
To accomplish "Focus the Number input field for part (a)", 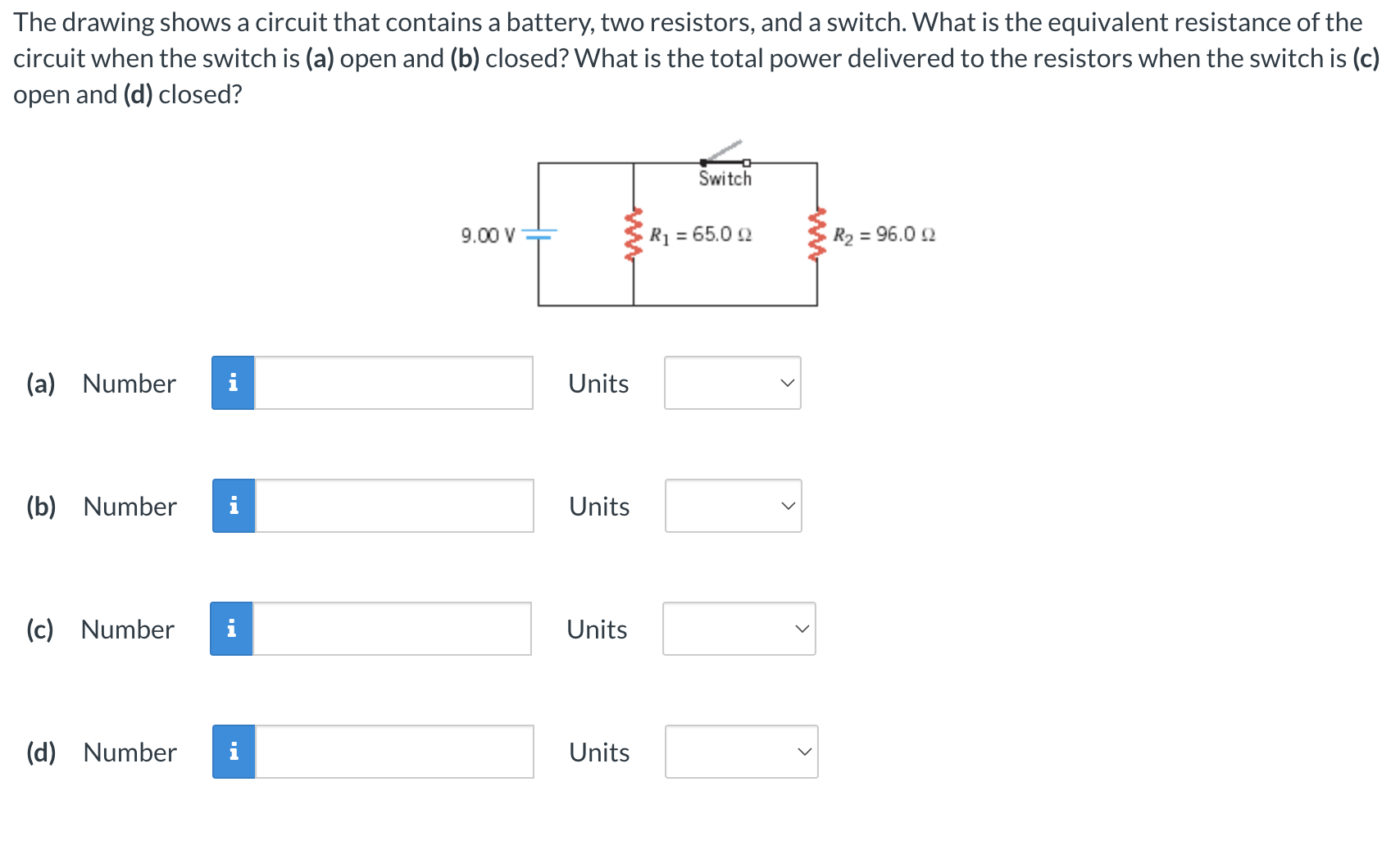I will tap(393, 383).
